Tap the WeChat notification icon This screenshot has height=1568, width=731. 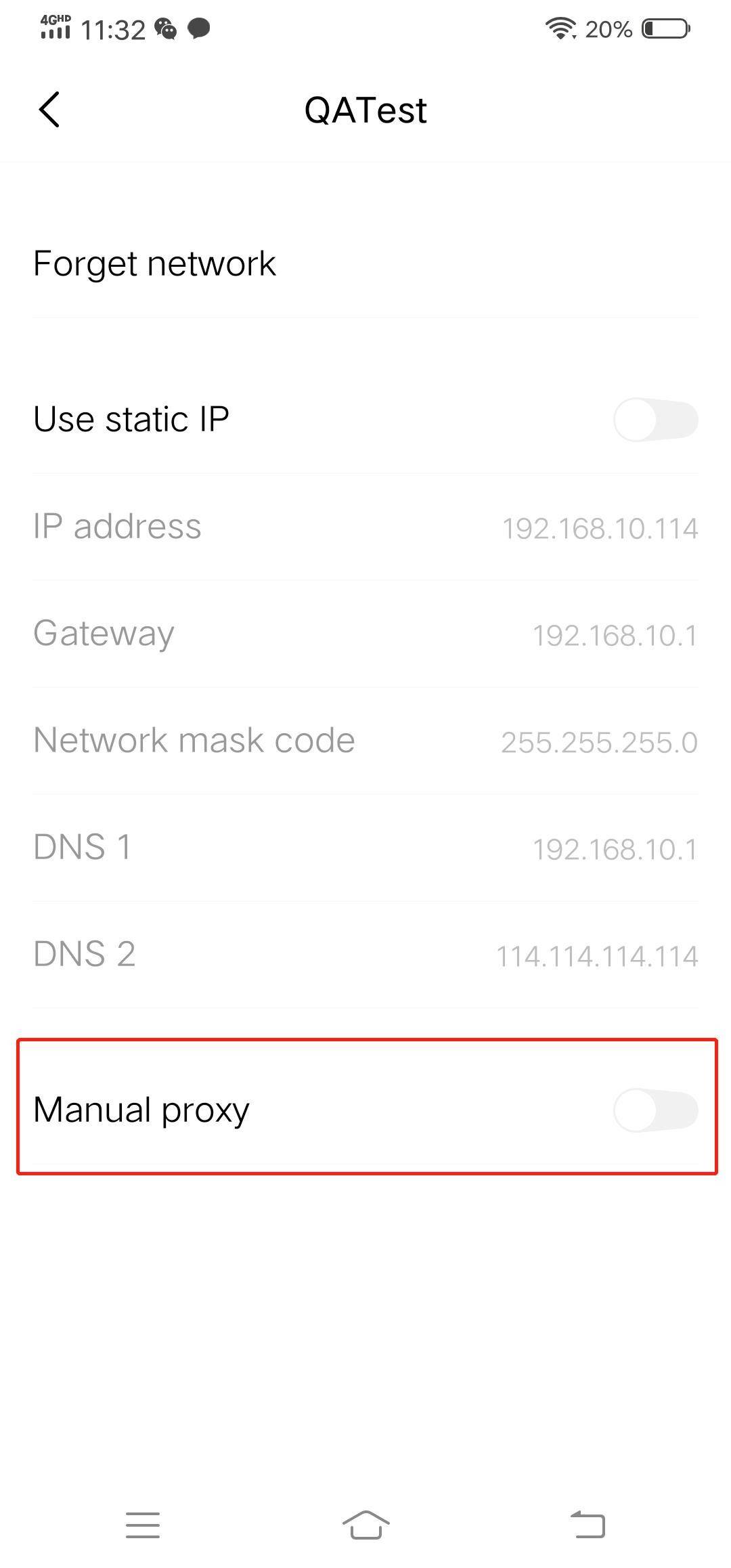tap(166, 29)
